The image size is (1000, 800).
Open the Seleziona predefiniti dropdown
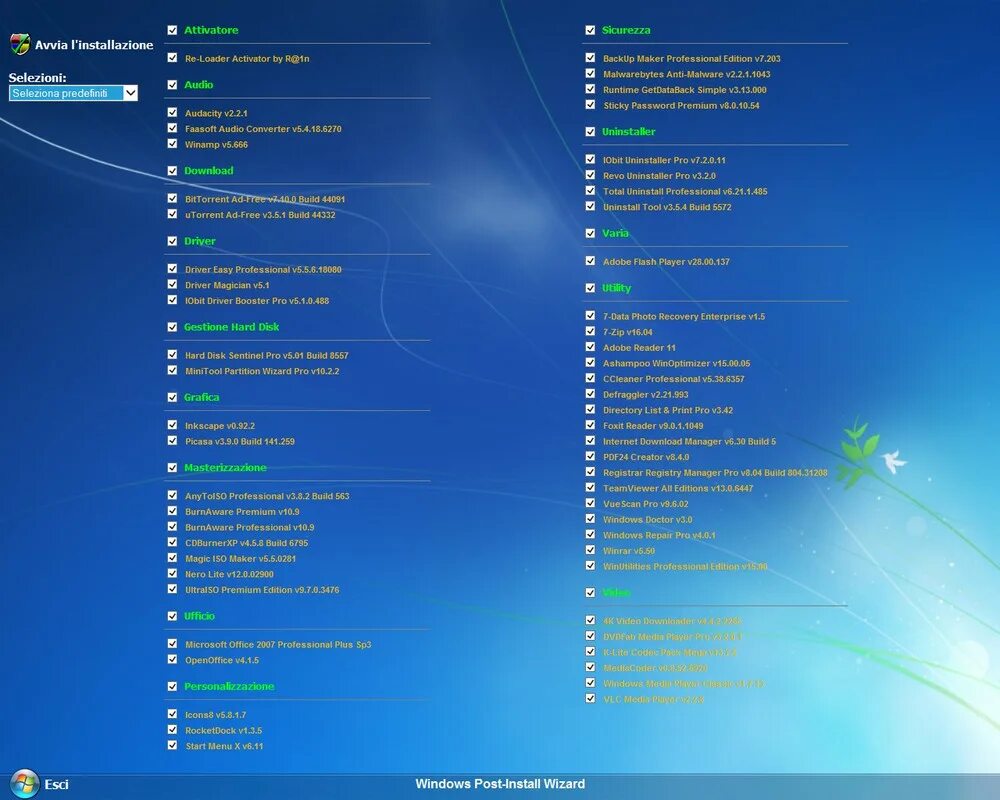click(73, 93)
